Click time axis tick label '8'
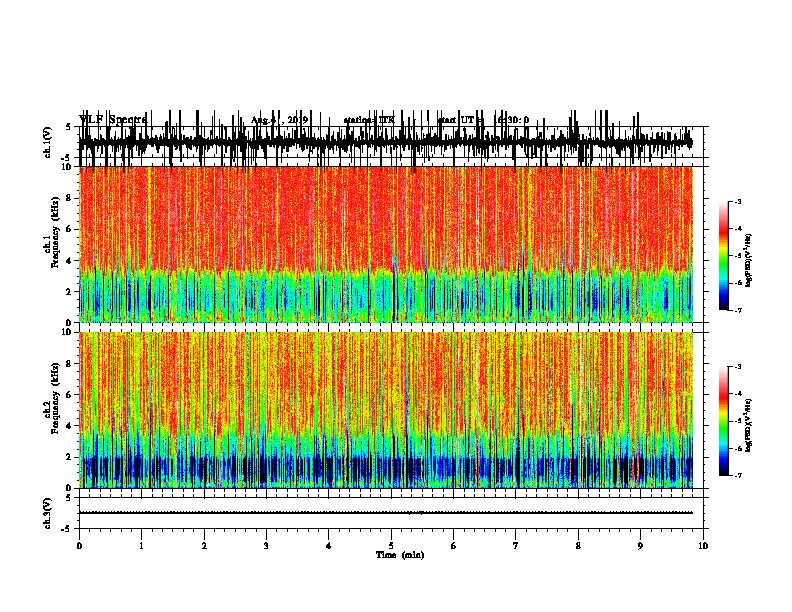The image size is (792, 612). pyautogui.click(x=578, y=546)
